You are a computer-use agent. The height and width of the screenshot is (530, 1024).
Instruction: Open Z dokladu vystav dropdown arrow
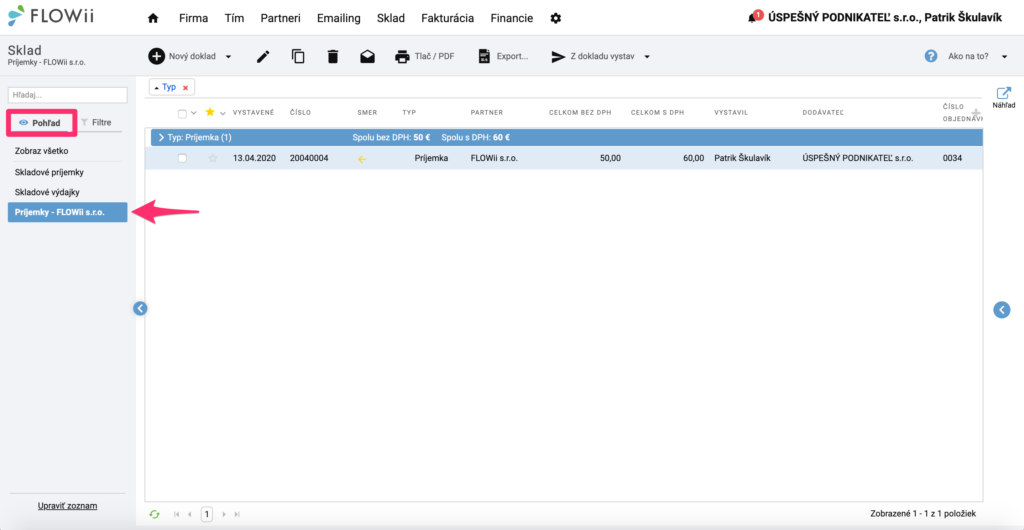coord(647,57)
